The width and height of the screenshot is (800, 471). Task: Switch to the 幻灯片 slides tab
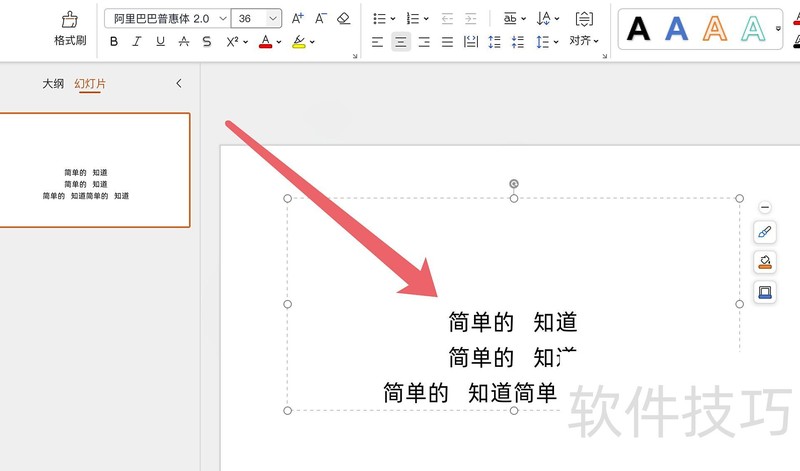(x=90, y=84)
